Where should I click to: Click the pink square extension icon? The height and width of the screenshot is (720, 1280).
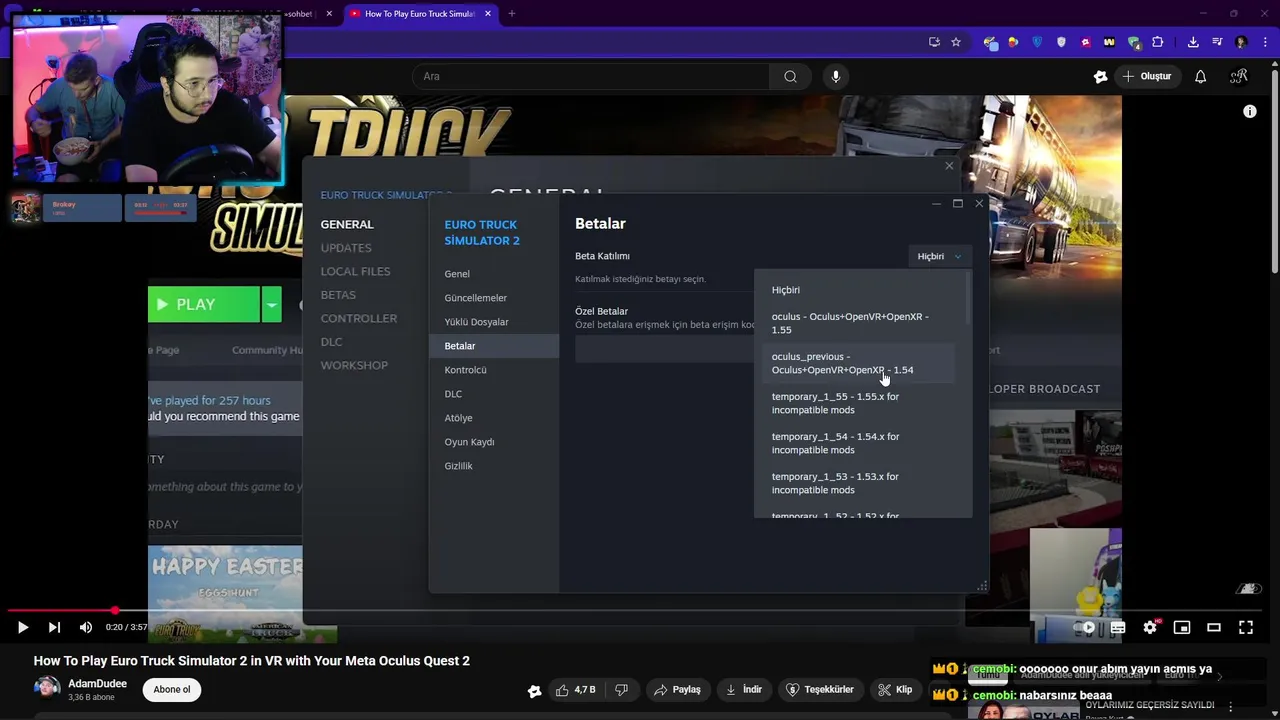(x=1085, y=42)
